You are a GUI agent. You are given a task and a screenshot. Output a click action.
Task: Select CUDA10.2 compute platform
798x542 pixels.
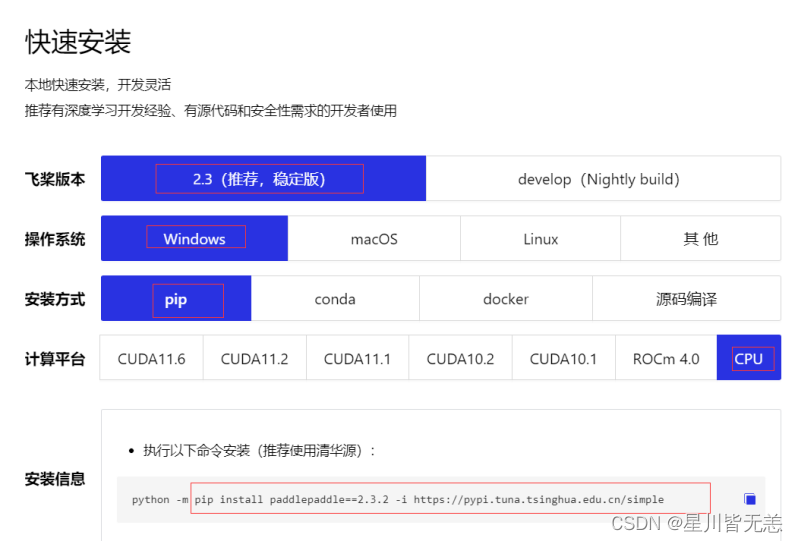pyautogui.click(x=460, y=358)
